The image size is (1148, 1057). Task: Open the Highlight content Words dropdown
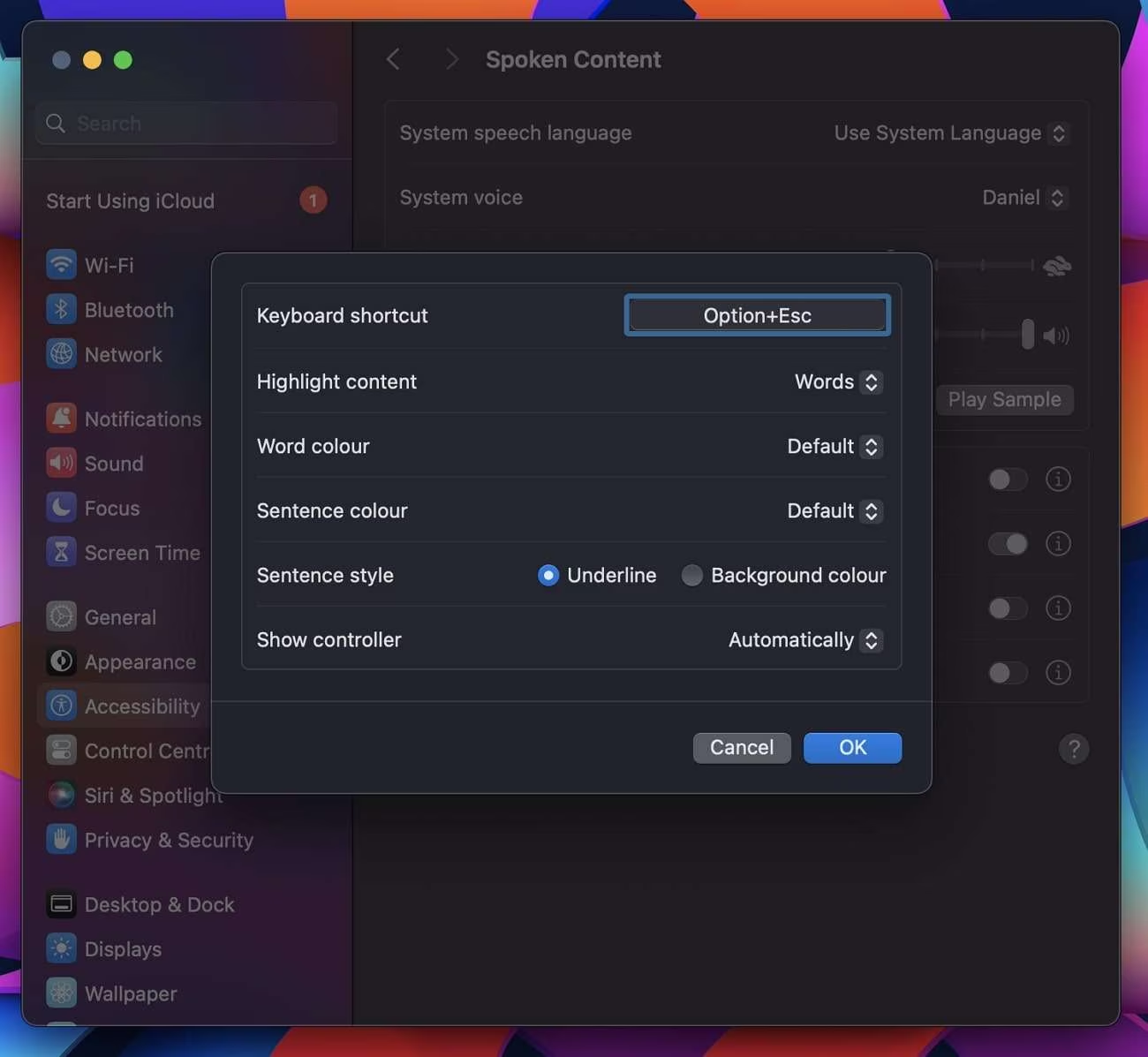click(837, 381)
